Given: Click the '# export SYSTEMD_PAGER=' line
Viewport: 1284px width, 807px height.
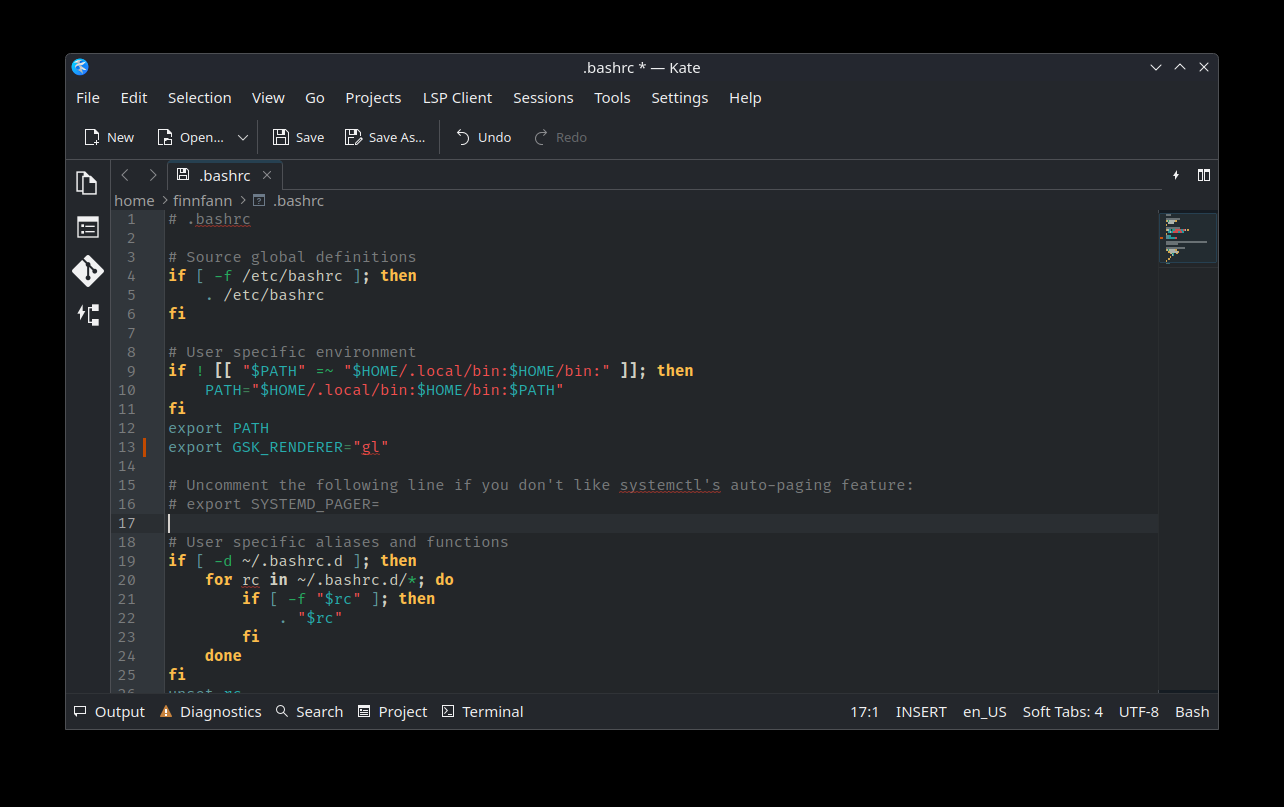Looking at the screenshot, I should tap(274, 504).
